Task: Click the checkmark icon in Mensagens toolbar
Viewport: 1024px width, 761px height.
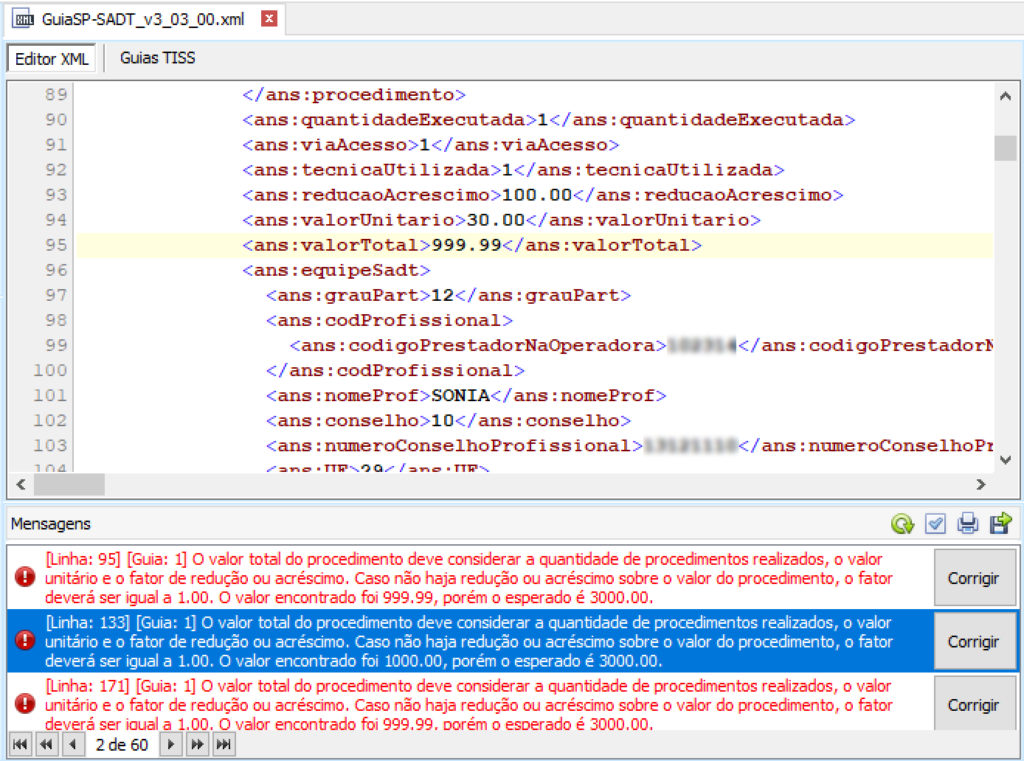Action: click(935, 524)
